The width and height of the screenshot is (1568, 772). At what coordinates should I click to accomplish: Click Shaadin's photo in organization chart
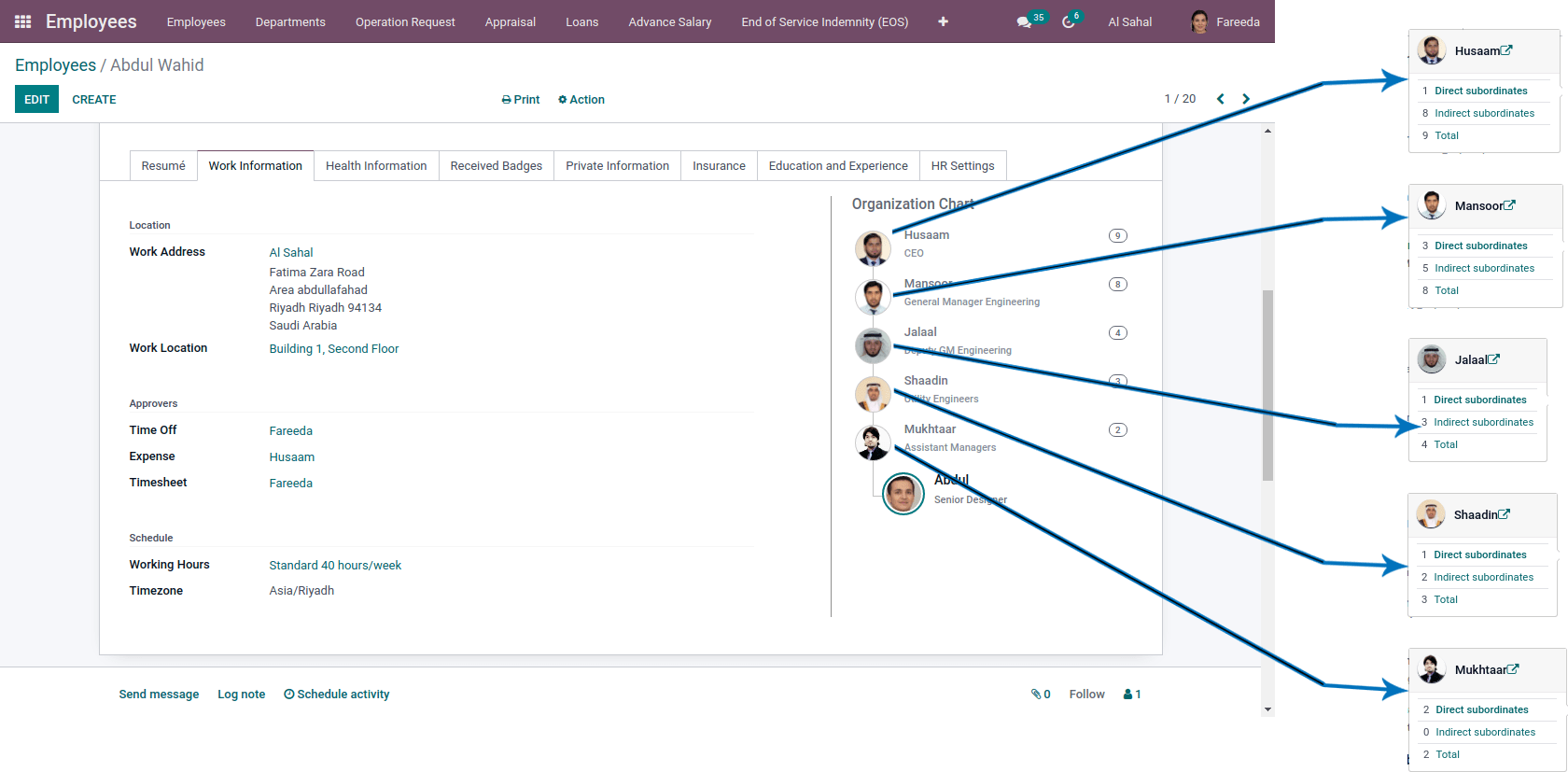873,394
